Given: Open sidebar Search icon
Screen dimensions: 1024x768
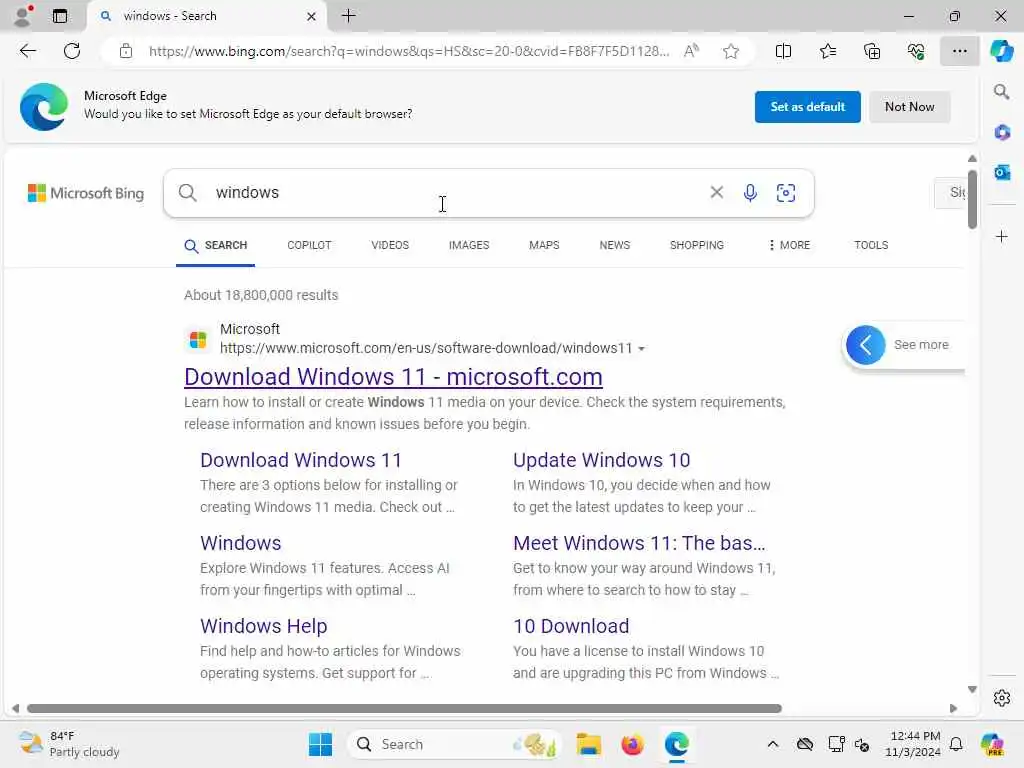Looking at the screenshot, I should click(1001, 92).
